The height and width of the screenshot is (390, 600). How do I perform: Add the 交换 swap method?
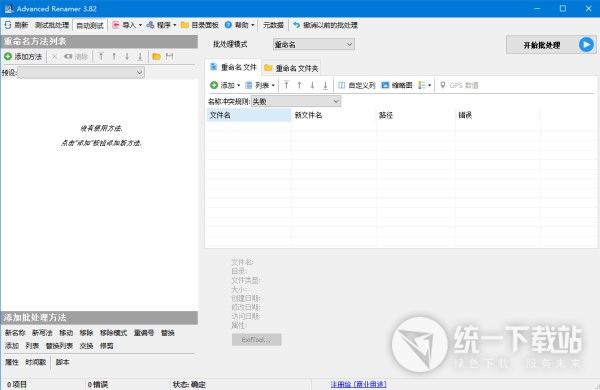click(86, 346)
